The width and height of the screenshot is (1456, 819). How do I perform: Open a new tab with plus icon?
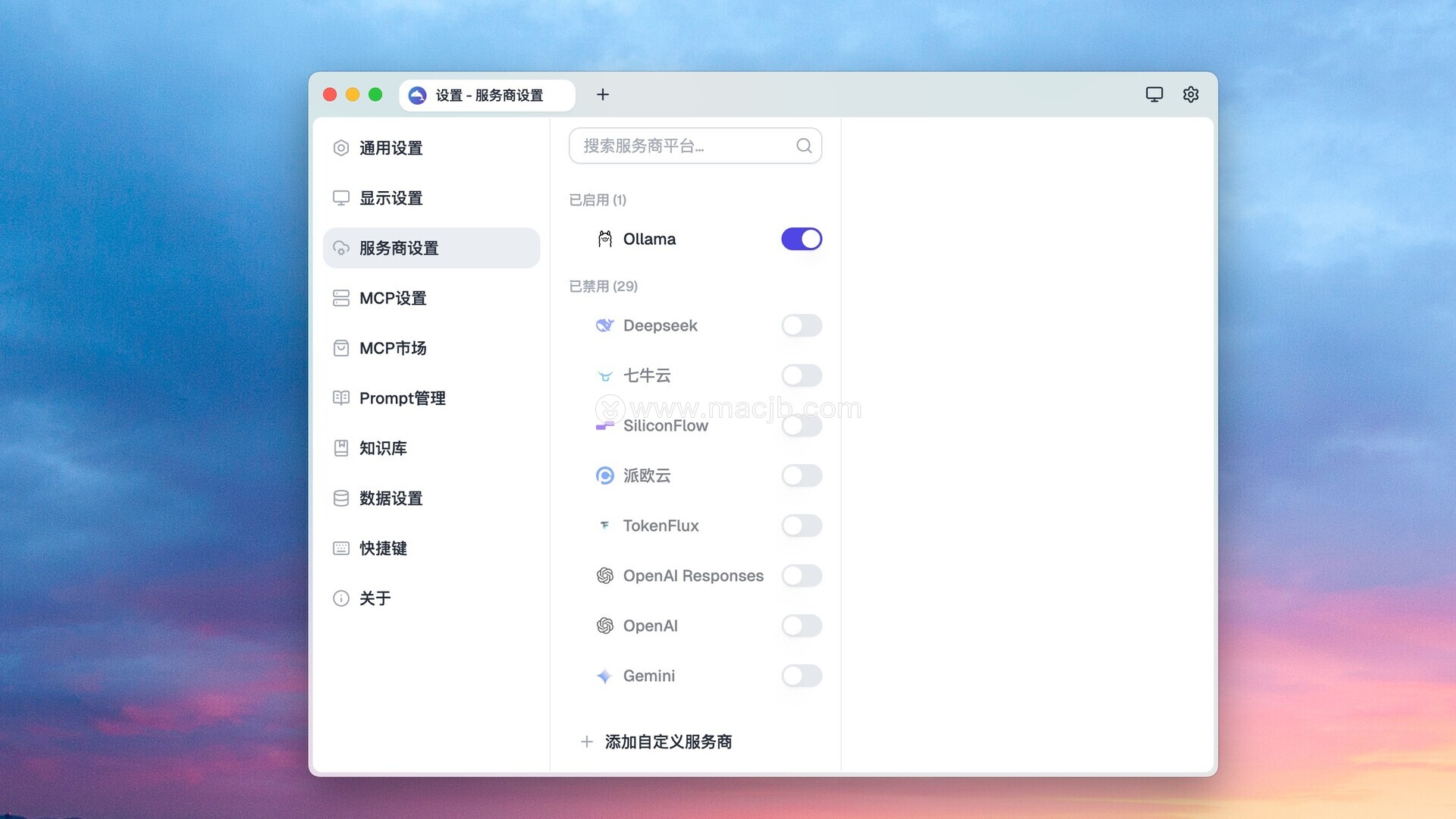[x=603, y=95]
